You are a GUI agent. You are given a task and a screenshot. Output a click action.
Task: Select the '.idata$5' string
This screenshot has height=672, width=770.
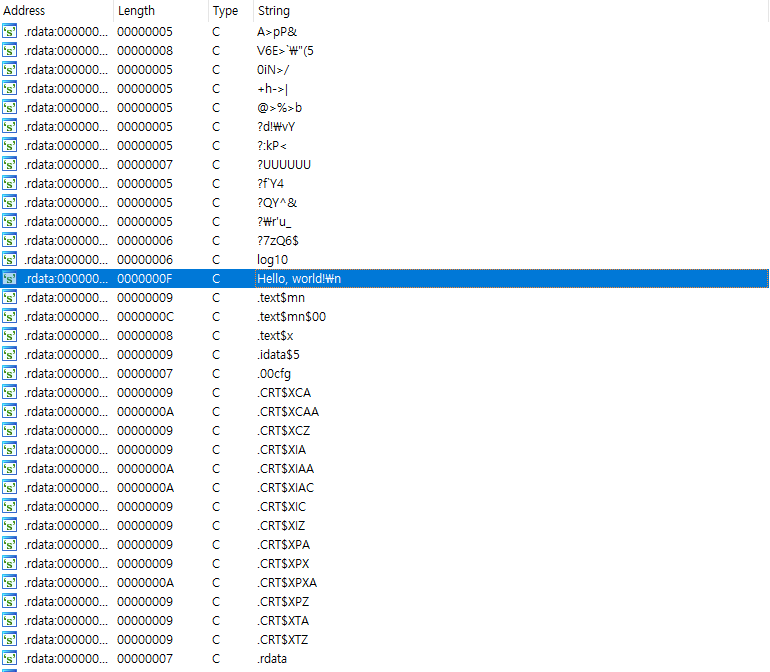coord(278,355)
